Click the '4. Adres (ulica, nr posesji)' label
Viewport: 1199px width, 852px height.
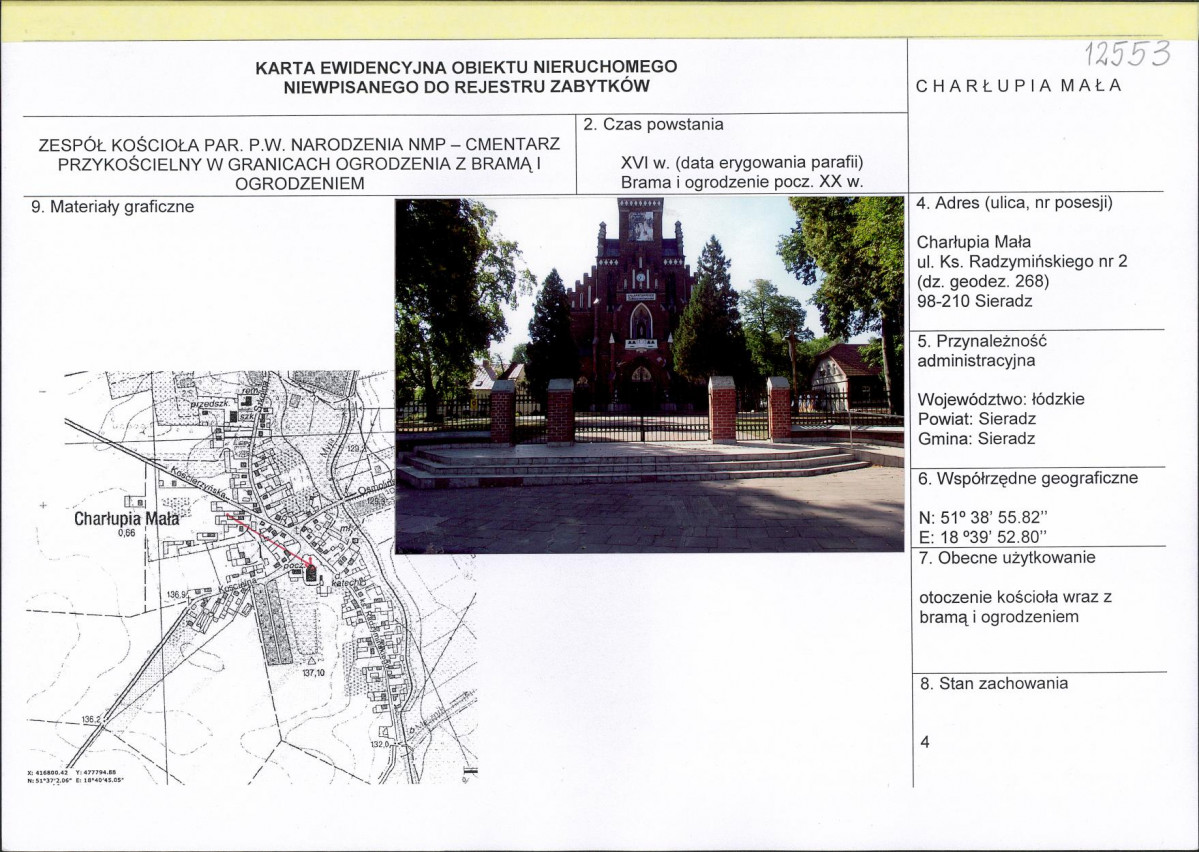tap(1015, 203)
